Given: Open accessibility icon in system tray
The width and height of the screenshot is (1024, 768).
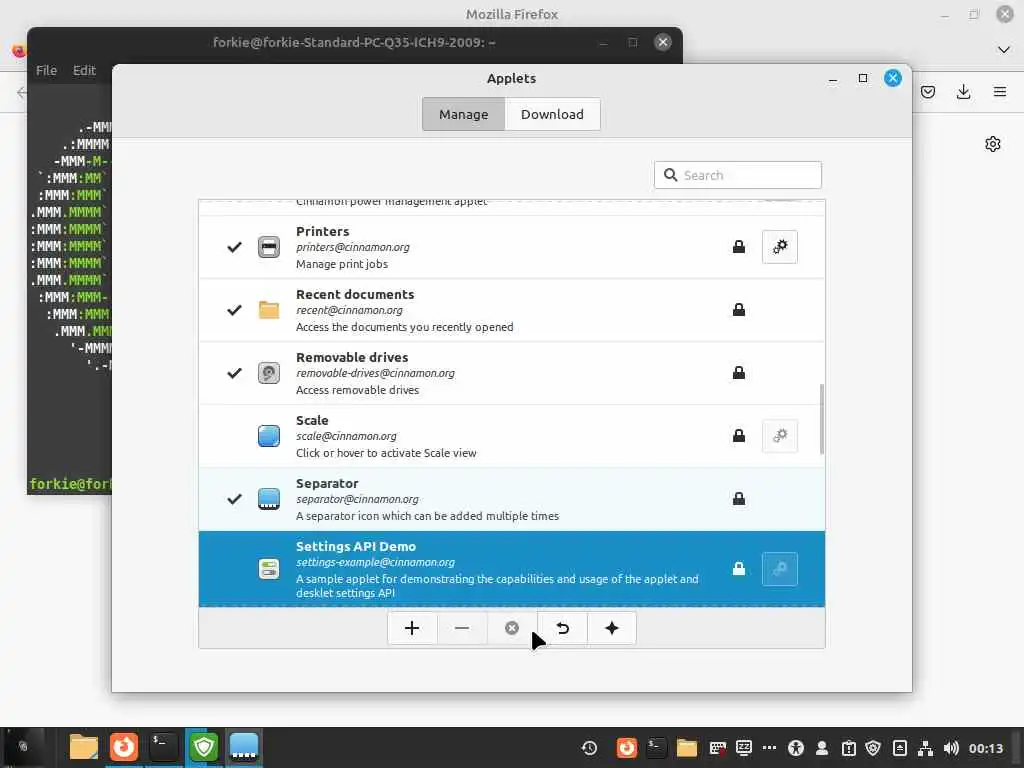Looking at the screenshot, I should click(x=795, y=748).
